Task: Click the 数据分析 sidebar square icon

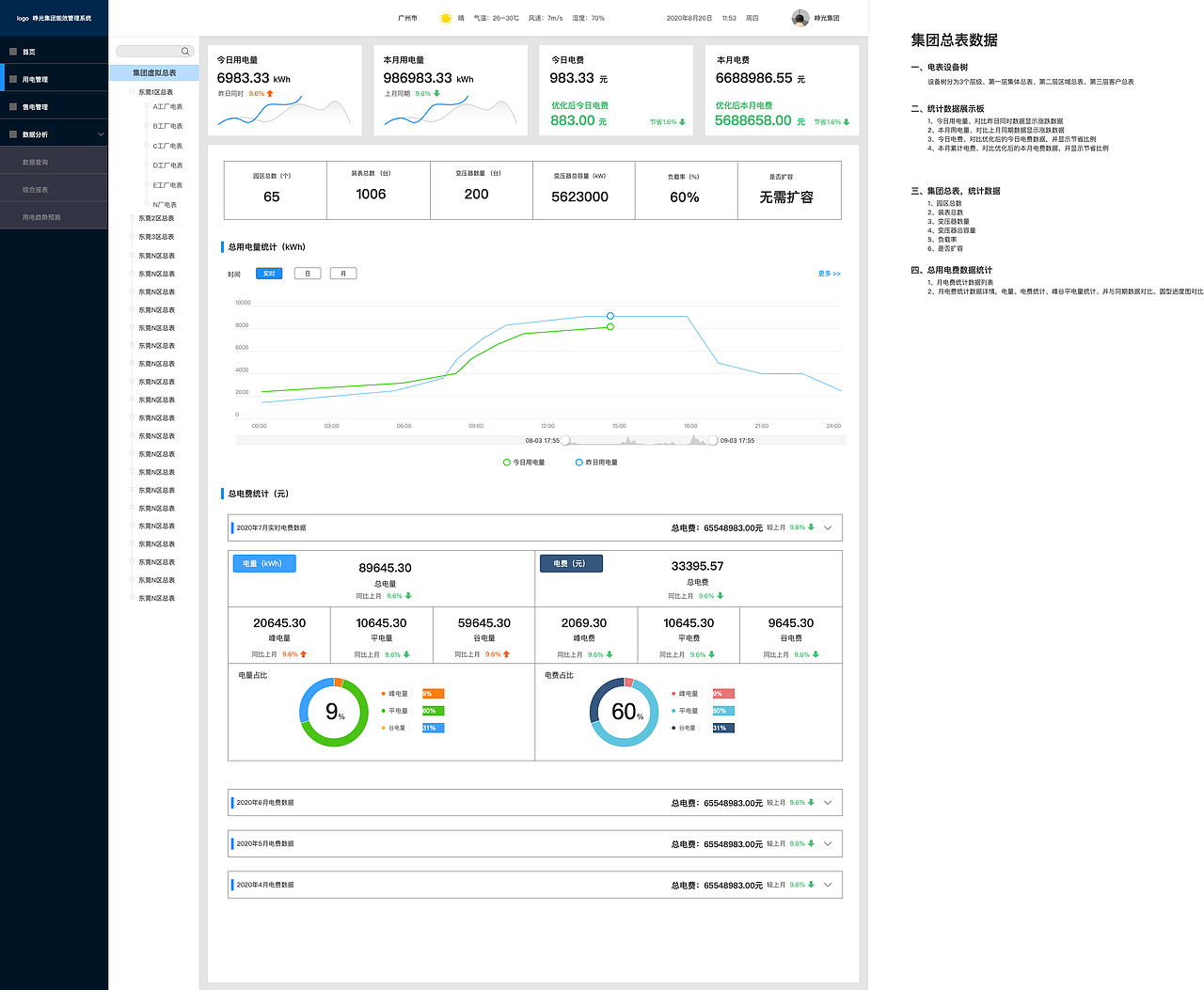Action: click(13, 134)
